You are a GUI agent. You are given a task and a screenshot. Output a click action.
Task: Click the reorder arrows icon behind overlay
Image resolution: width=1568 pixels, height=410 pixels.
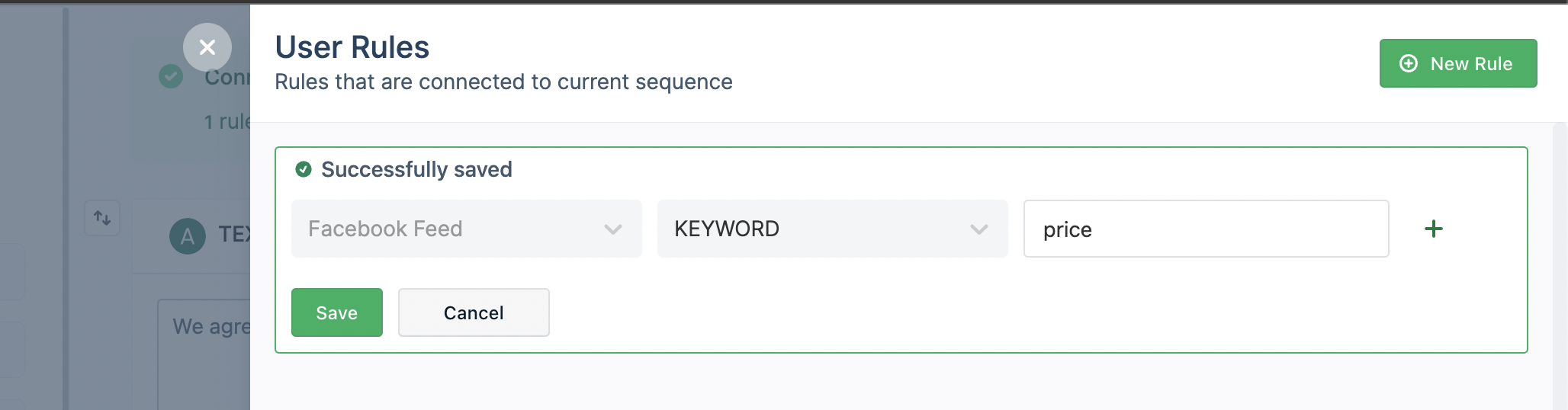pyautogui.click(x=102, y=218)
